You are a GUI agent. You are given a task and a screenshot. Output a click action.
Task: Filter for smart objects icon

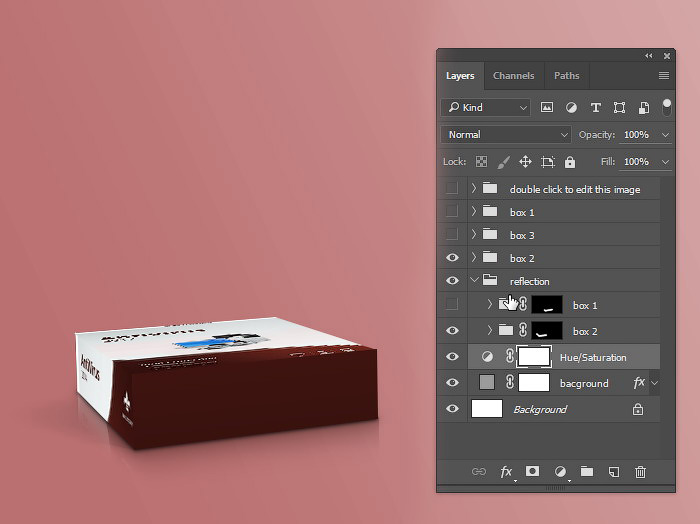coord(644,108)
